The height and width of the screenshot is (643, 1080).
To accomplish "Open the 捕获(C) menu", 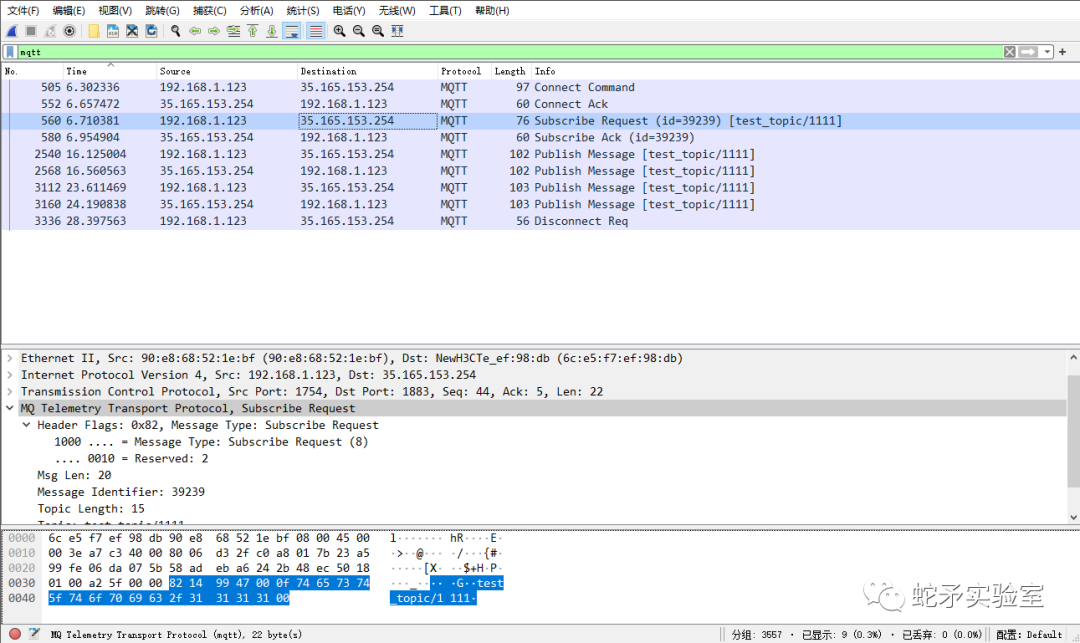I will (209, 10).
